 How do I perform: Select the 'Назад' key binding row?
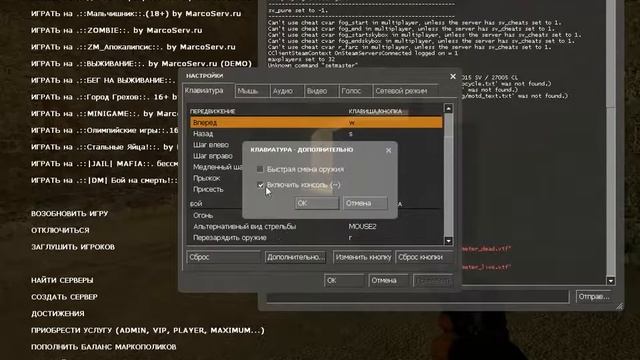[316, 133]
